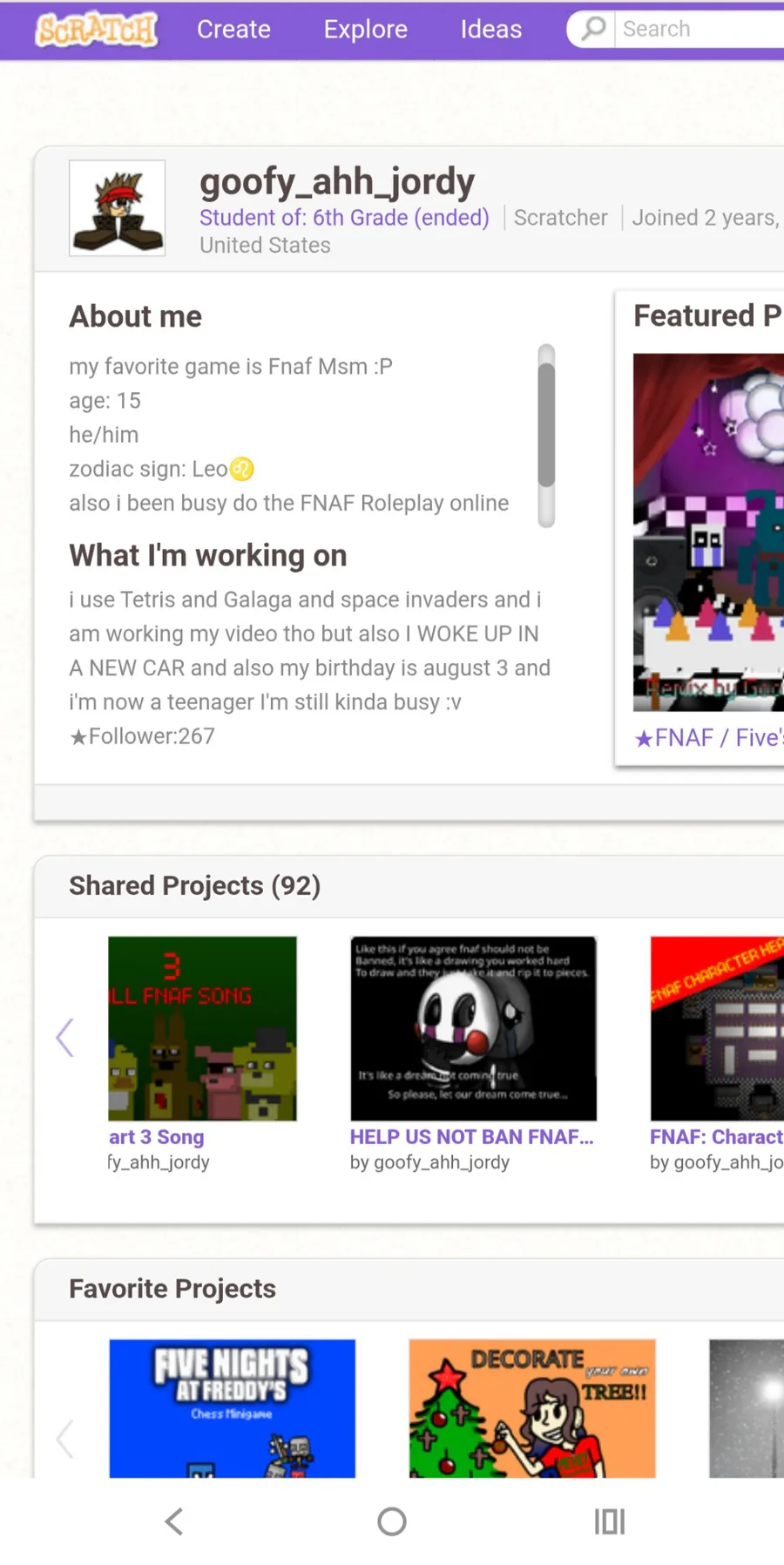The width and height of the screenshot is (784, 1565).
Task: Open Five Nights at Freddy's Chess Minigame thumbnail
Action: [x=233, y=1408]
